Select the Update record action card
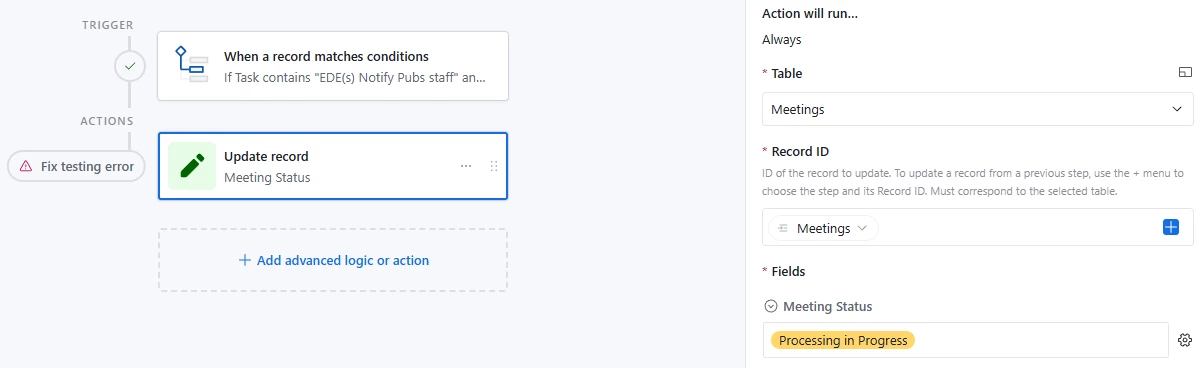Viewport: 1204px width, 368px height. tap(333, 166)
